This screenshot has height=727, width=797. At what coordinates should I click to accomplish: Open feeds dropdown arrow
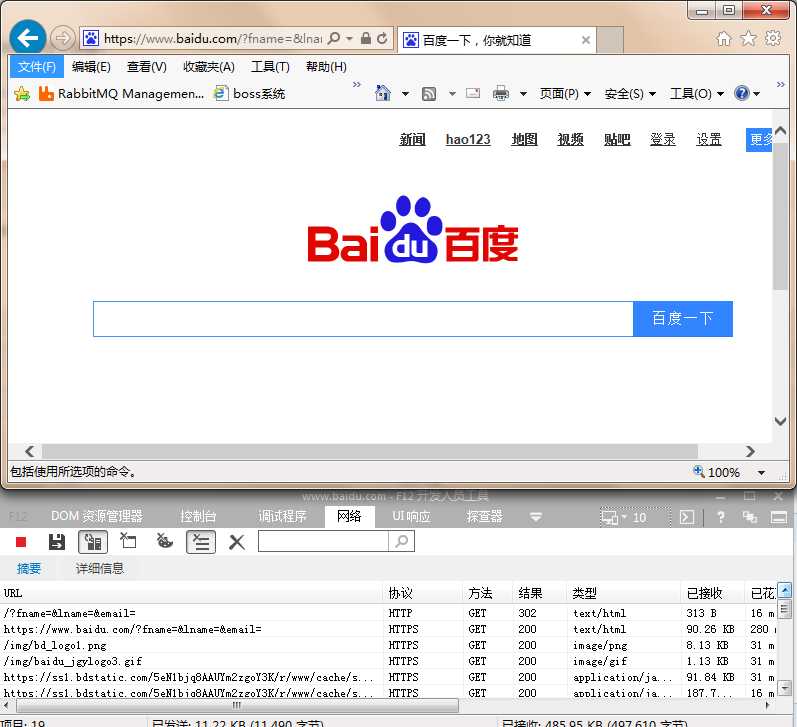pos(452,94)
